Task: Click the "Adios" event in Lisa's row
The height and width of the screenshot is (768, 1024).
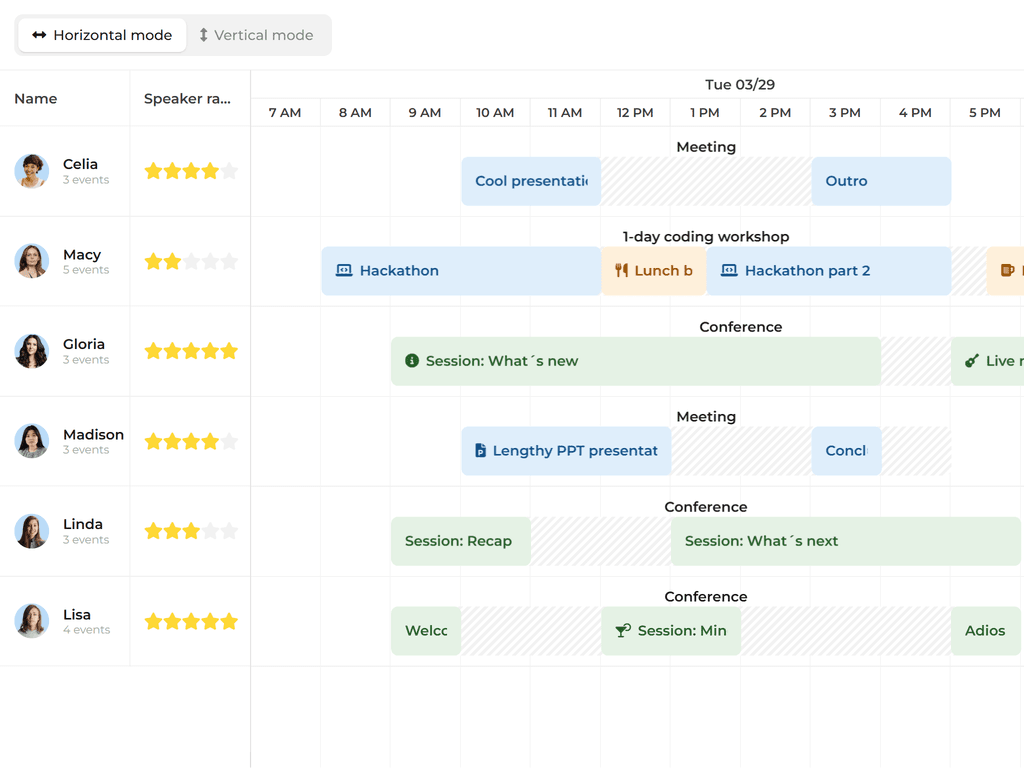Action: (985, 631)
